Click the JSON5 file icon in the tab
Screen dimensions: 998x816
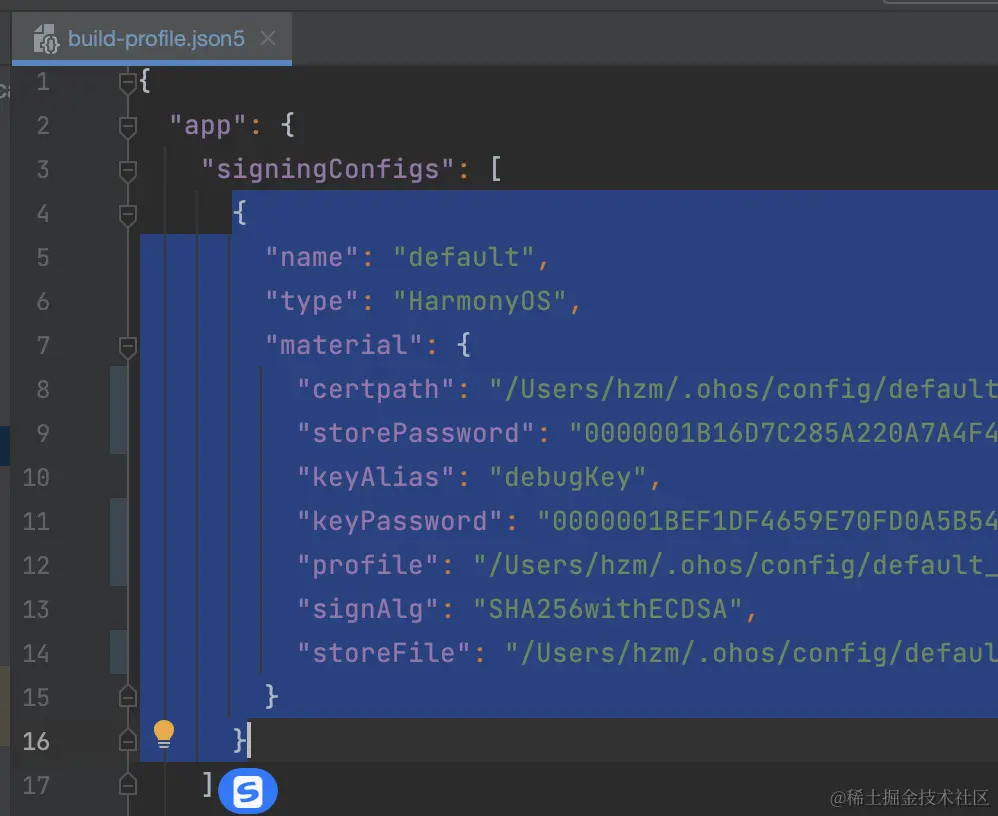[x=46, y=39]
